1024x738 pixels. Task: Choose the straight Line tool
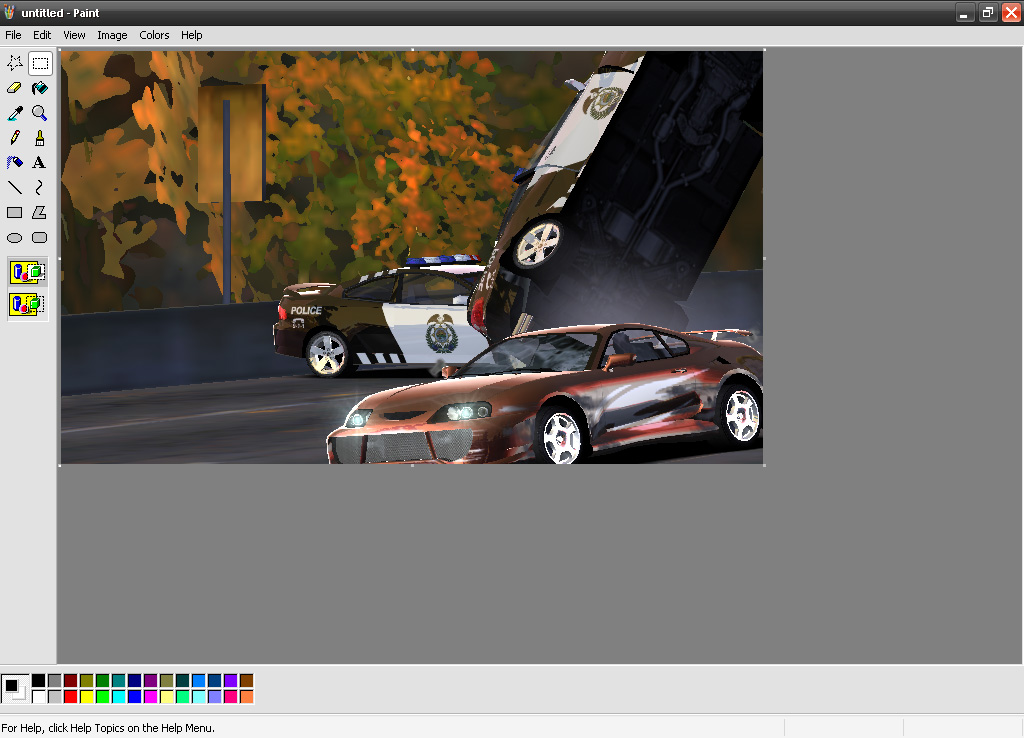14,187
